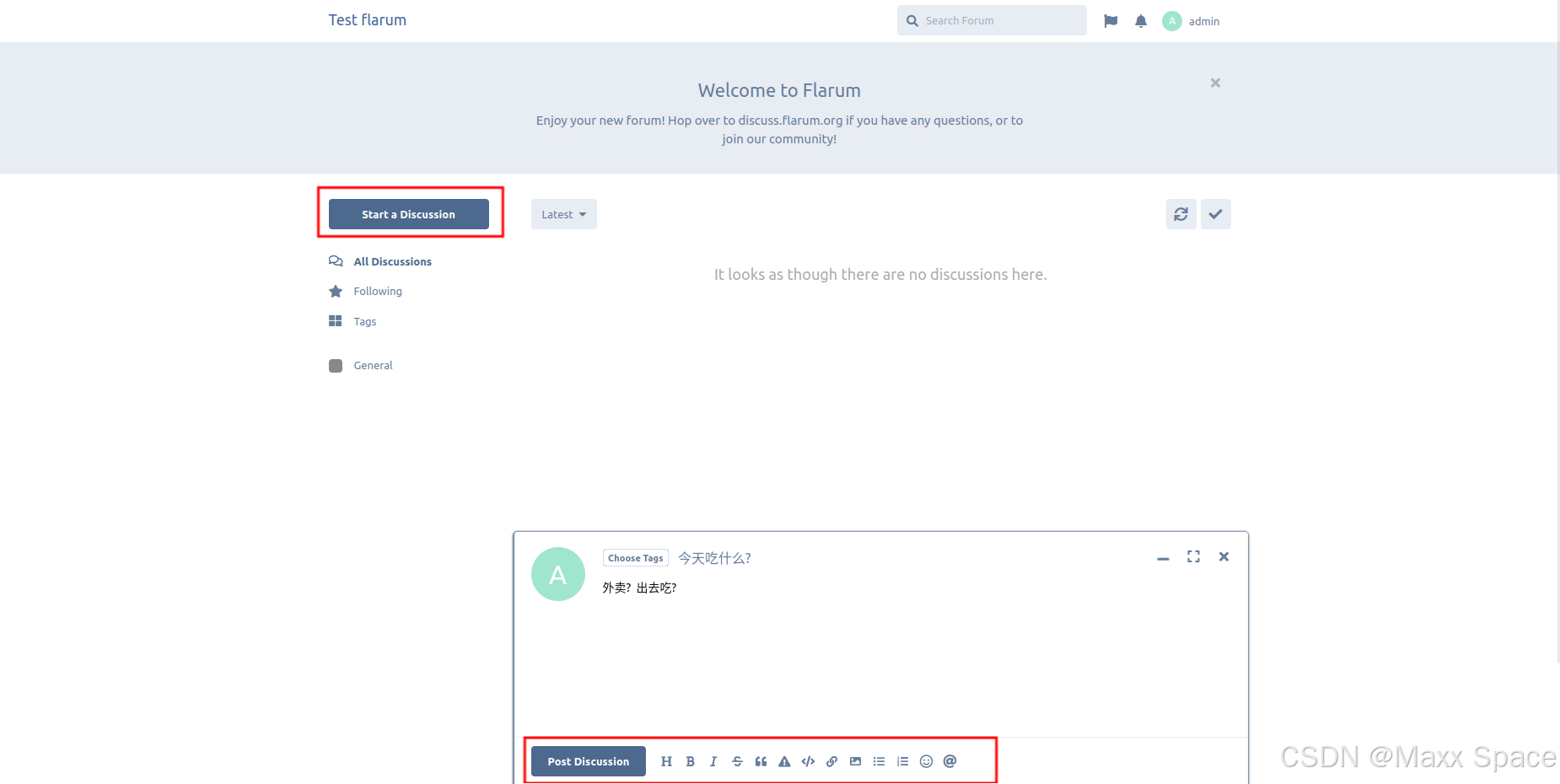Open the Latest sort dropdown
1560x784 pixels.
point(563,214)
